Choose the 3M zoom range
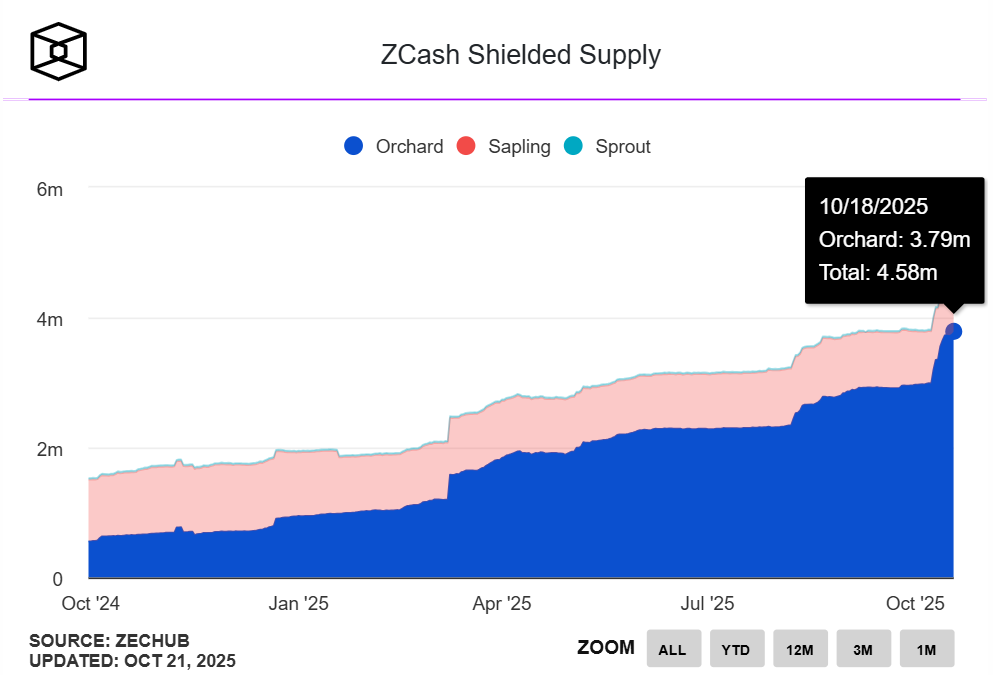This screenshot has height=675, width=993. pos(863,648)
